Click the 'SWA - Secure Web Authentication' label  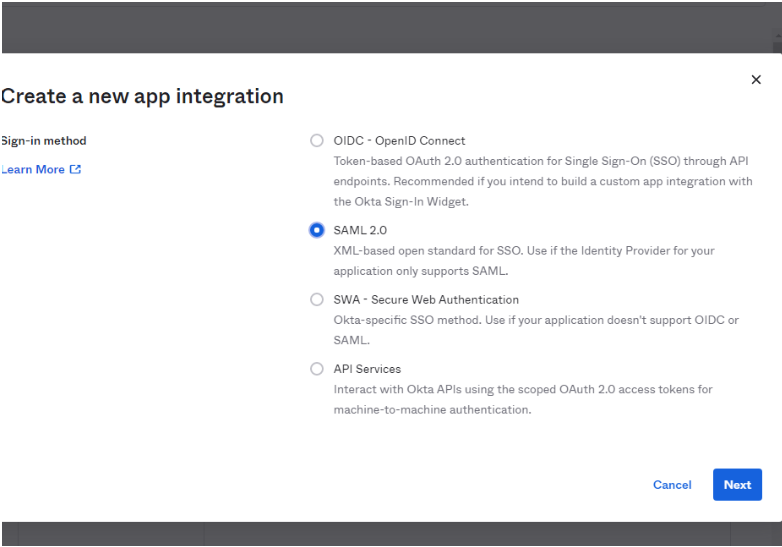coord(426,299)
